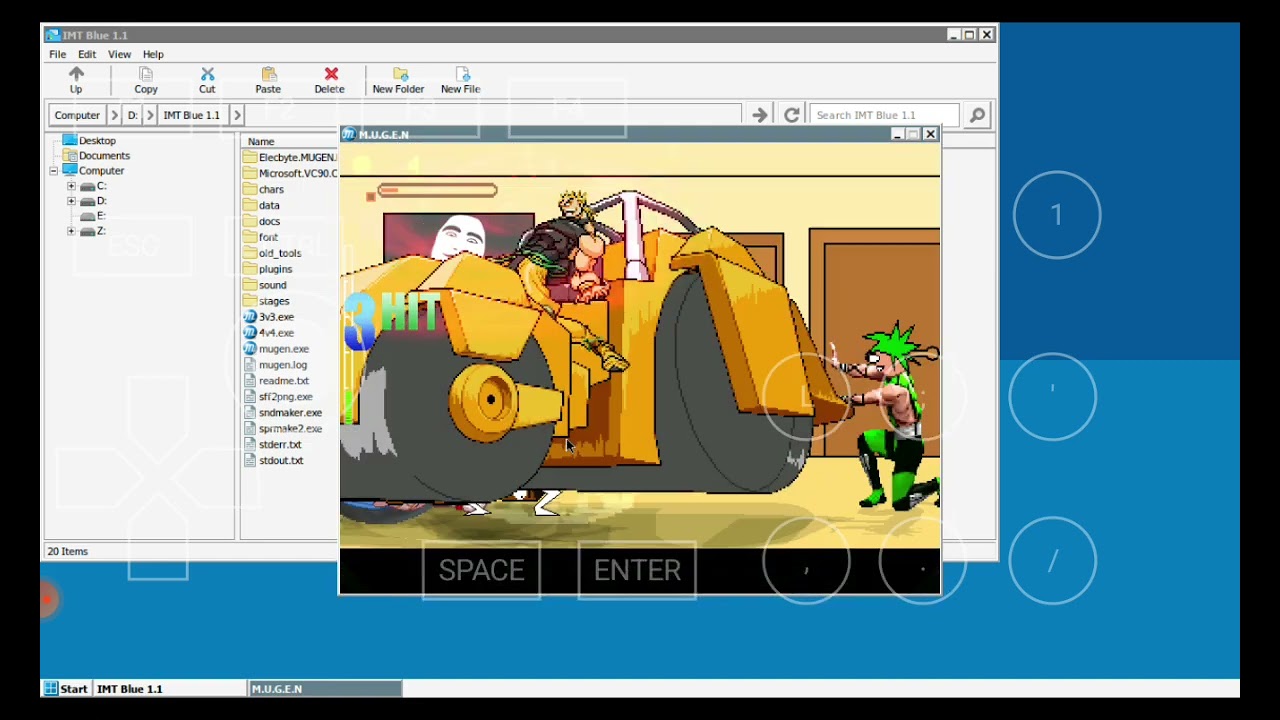Screen dimensions: 1280x720
Task: Tap the round overlay button labeled /
Action: (1053, 561)
